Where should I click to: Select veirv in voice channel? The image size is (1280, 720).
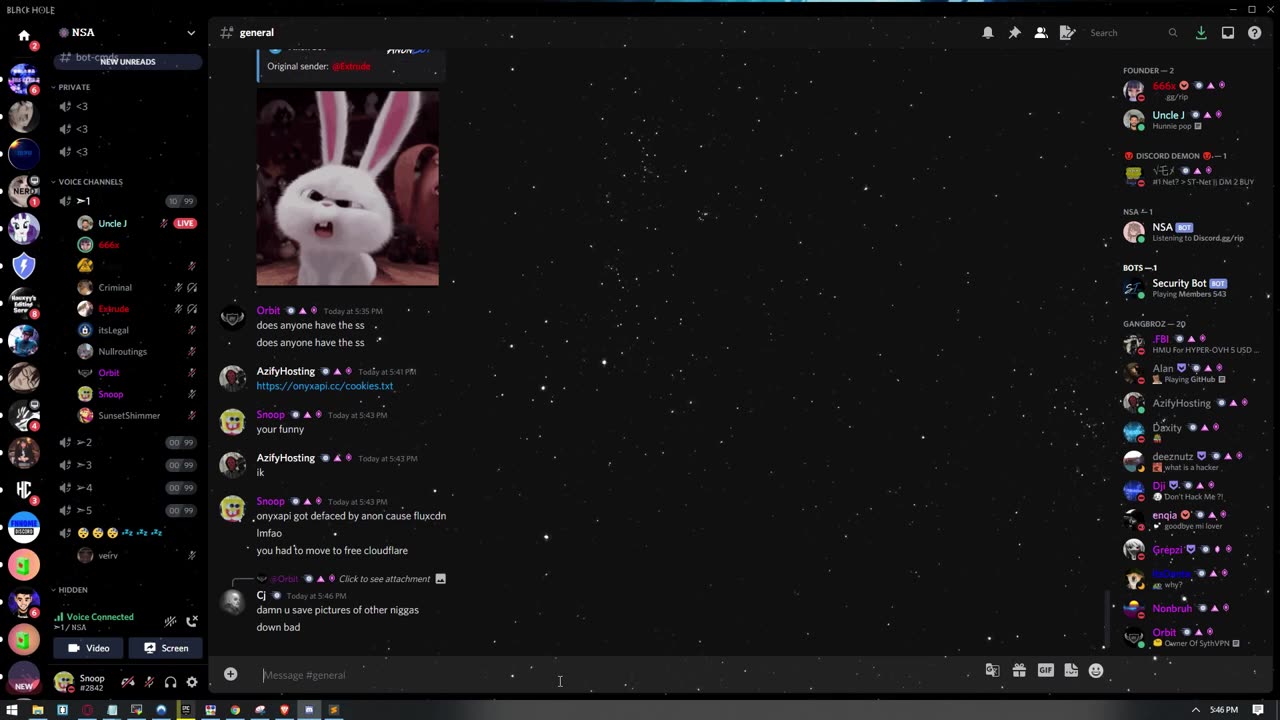click(108, 555)
